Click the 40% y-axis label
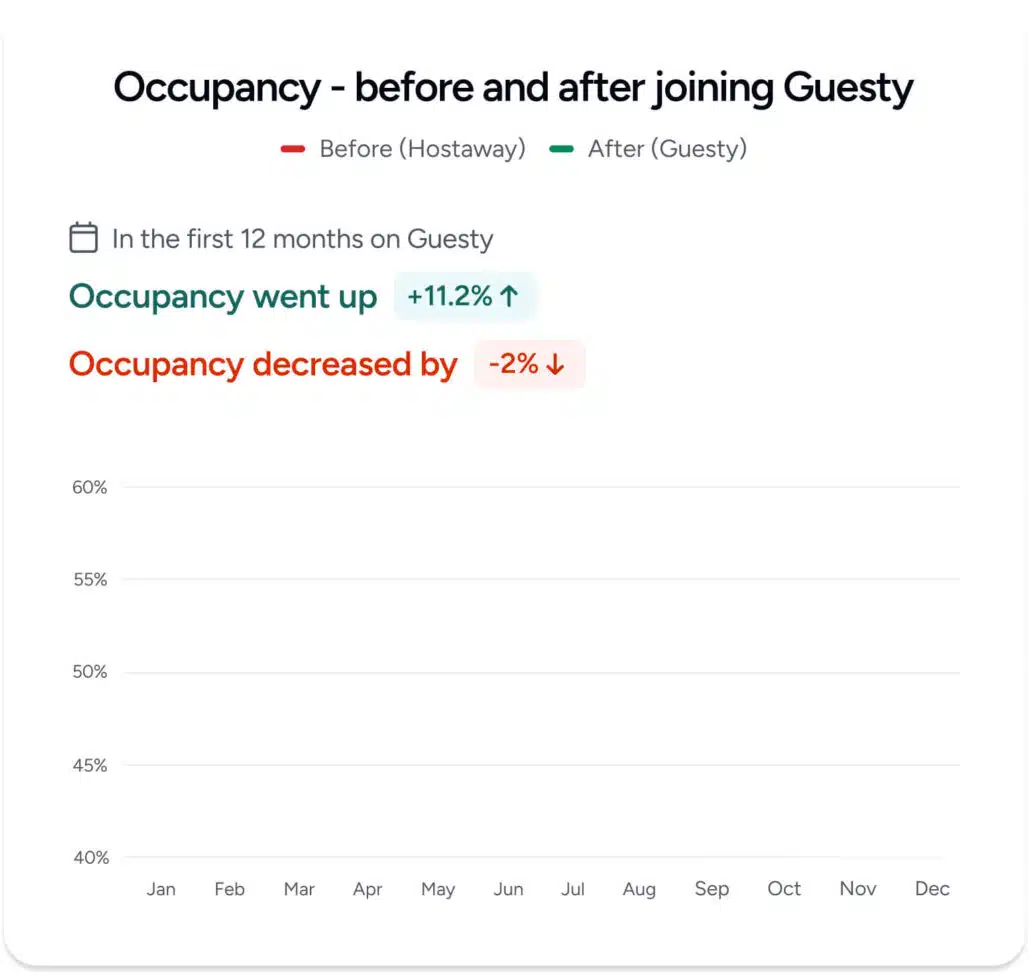This screenshot has width=1030, height=975. pos(91,858)
